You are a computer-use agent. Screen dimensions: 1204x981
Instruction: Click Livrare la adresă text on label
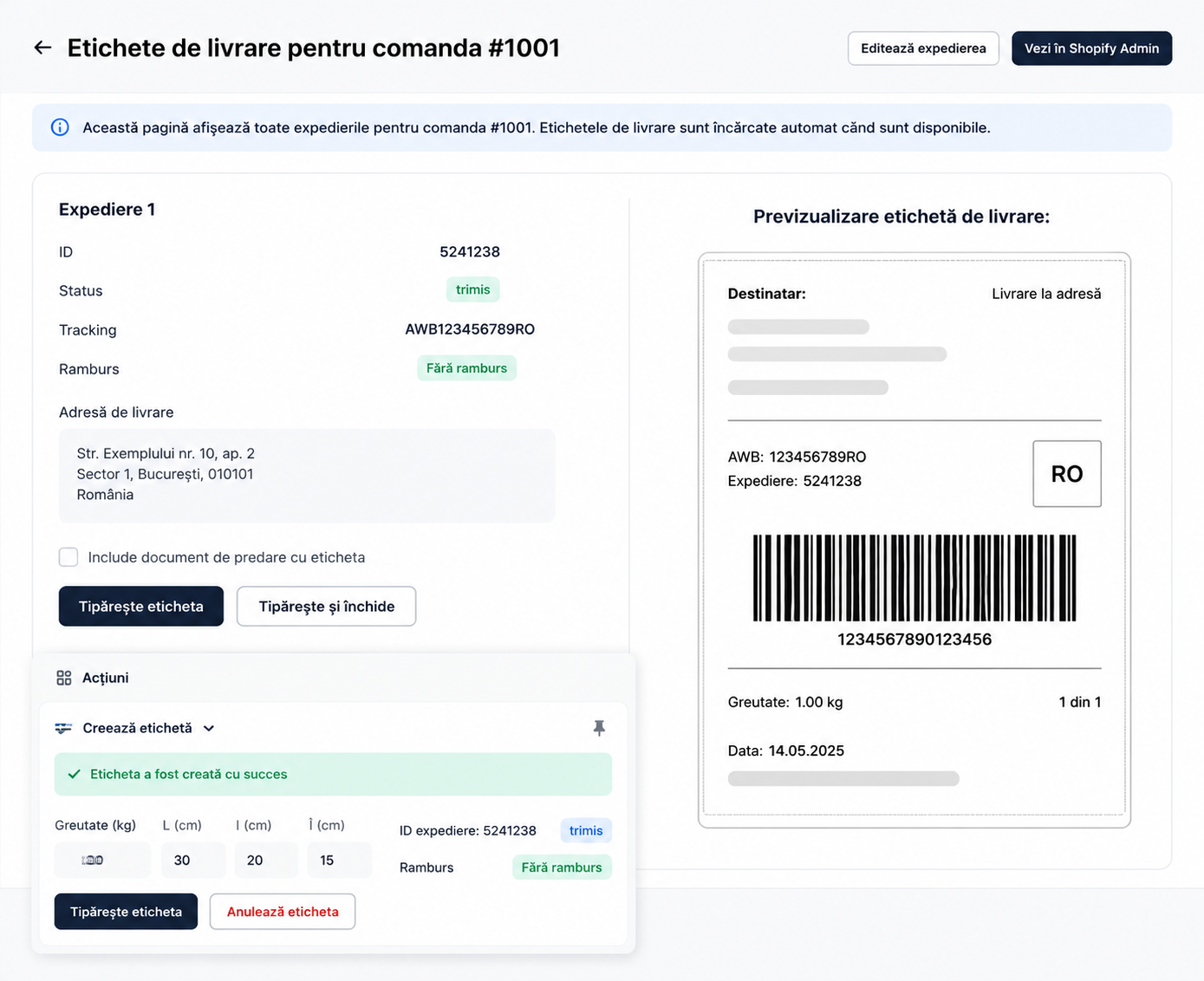(x=1046, y=294)
